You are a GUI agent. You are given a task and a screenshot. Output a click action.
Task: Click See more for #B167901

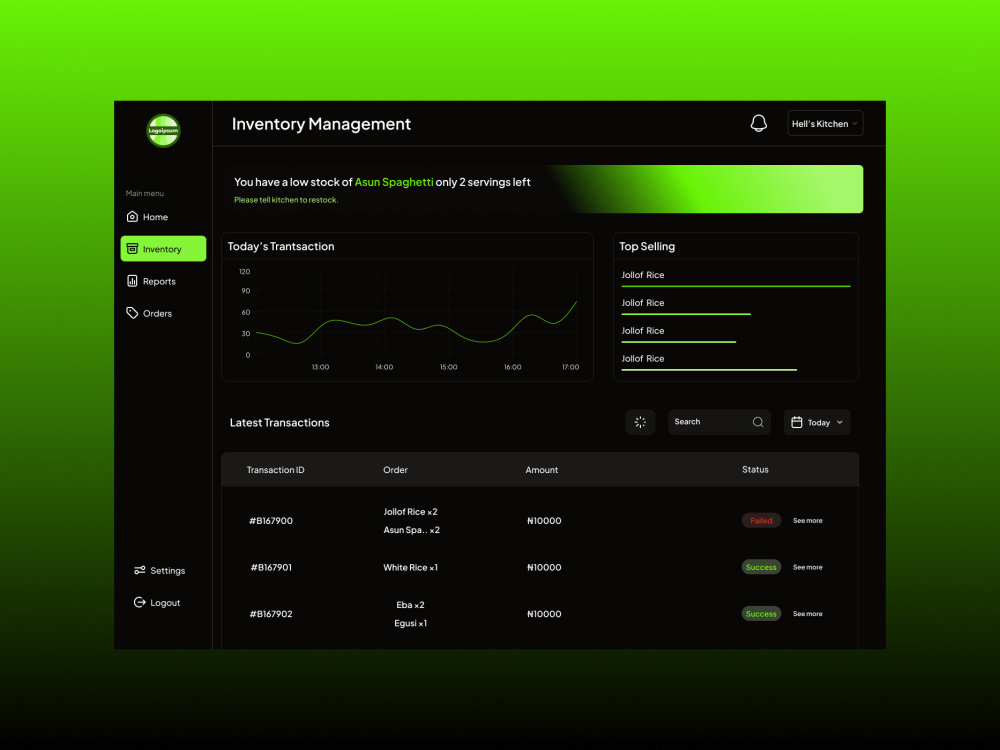pos(807,567)
